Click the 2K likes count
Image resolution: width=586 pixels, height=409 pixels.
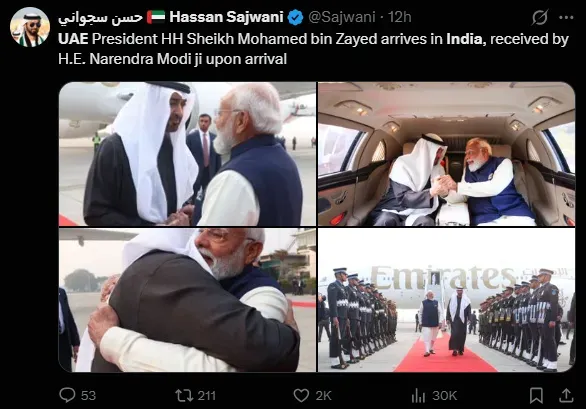[x=323, y=396]
